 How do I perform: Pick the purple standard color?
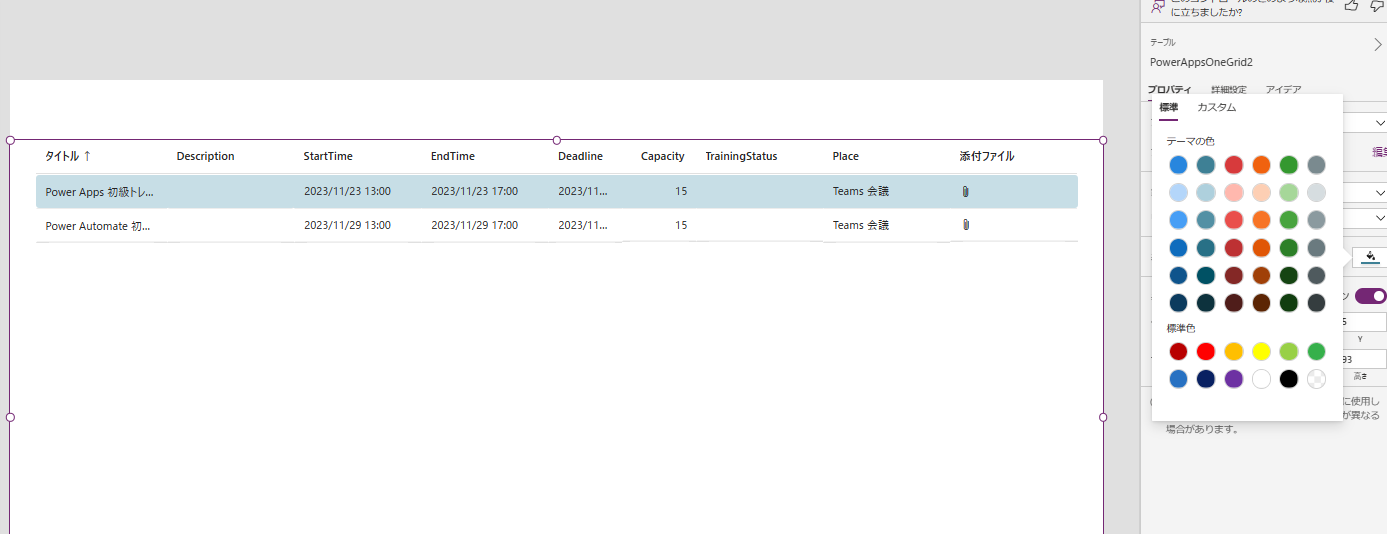point(1234,379)
